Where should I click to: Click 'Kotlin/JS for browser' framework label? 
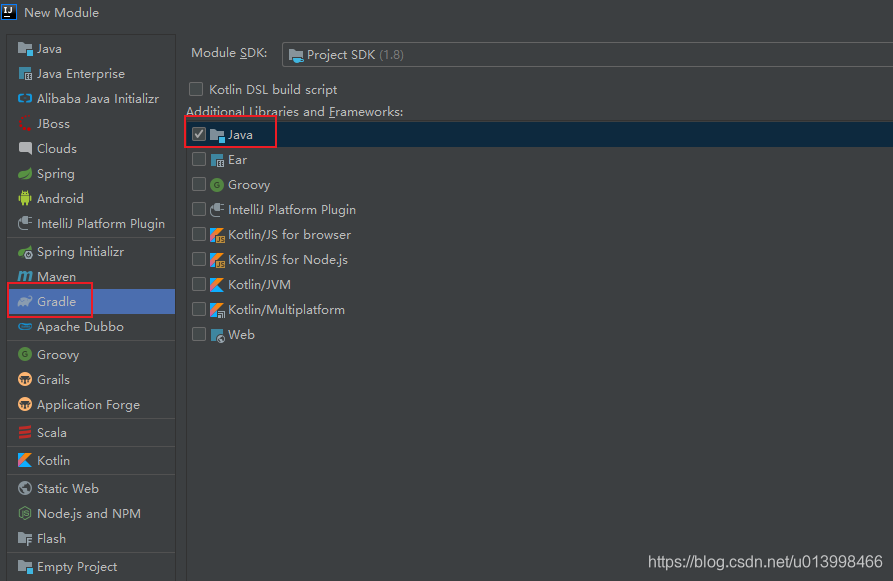click(289, 235)
